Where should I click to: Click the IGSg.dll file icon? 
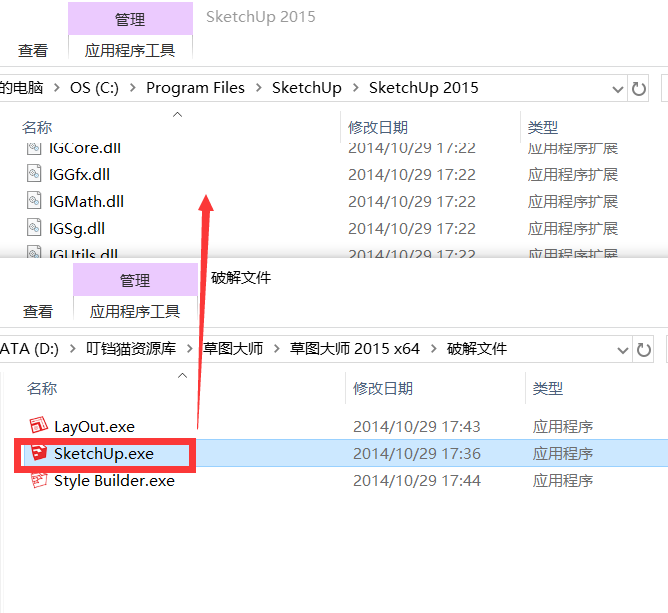(34, 228)
